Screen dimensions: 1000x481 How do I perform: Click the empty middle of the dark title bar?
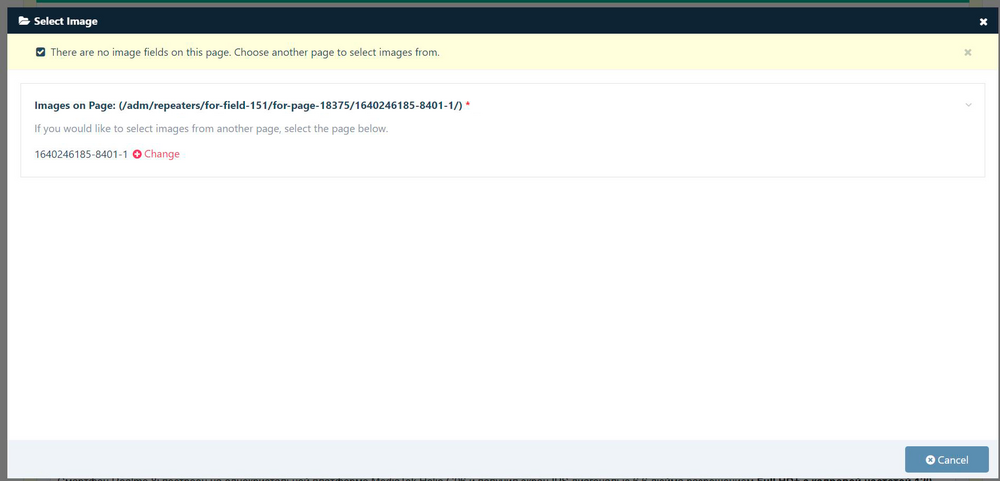point(500,21)
